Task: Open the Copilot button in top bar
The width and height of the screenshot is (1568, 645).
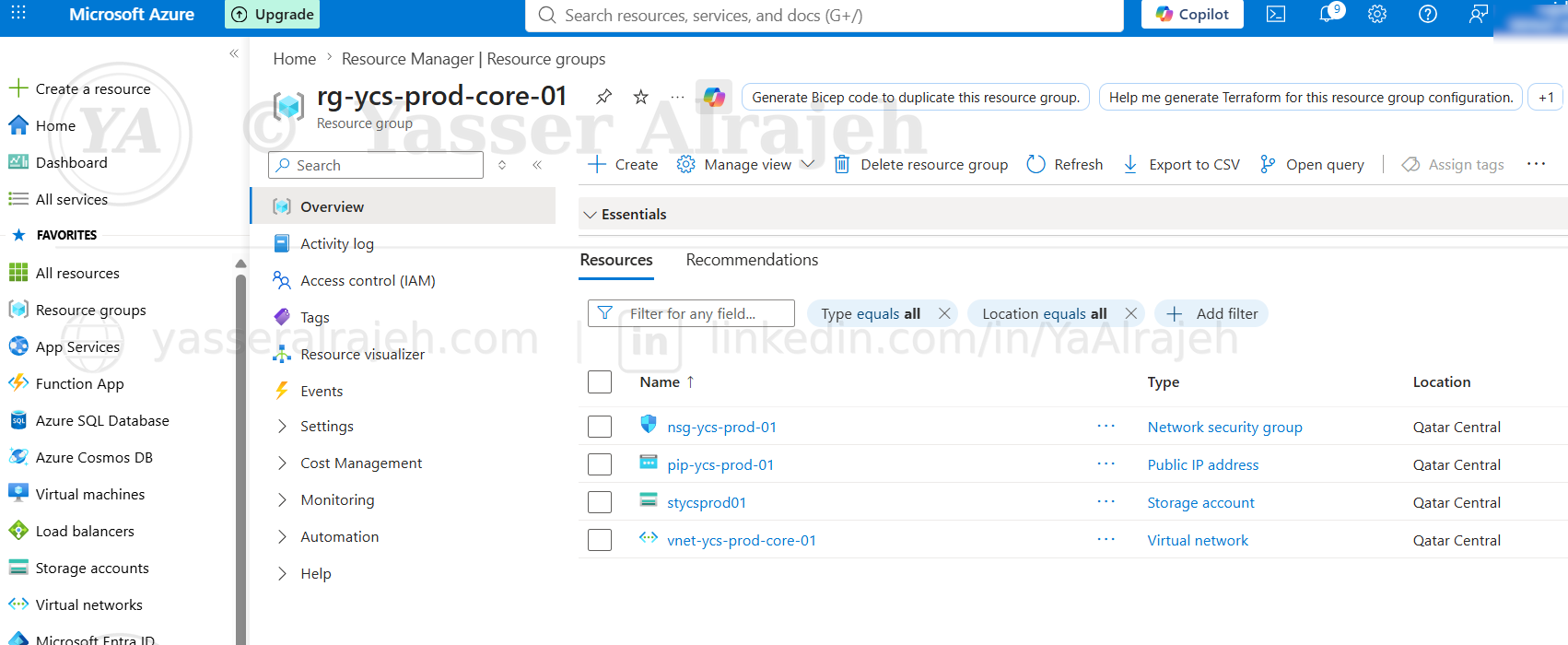Action: pyautogui.click(x=1192, y=14)
